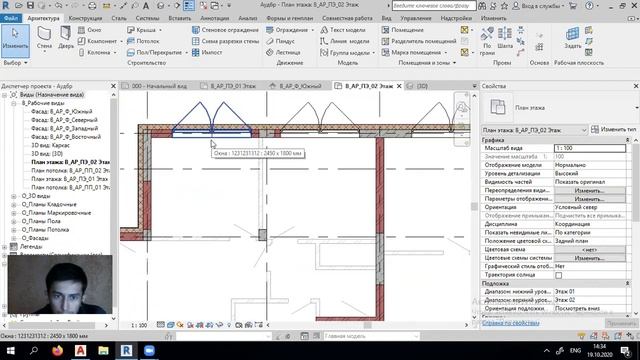Screen dimensions: 640x360
Task: Select the Линия модели tool
Action: pos(345,41)
